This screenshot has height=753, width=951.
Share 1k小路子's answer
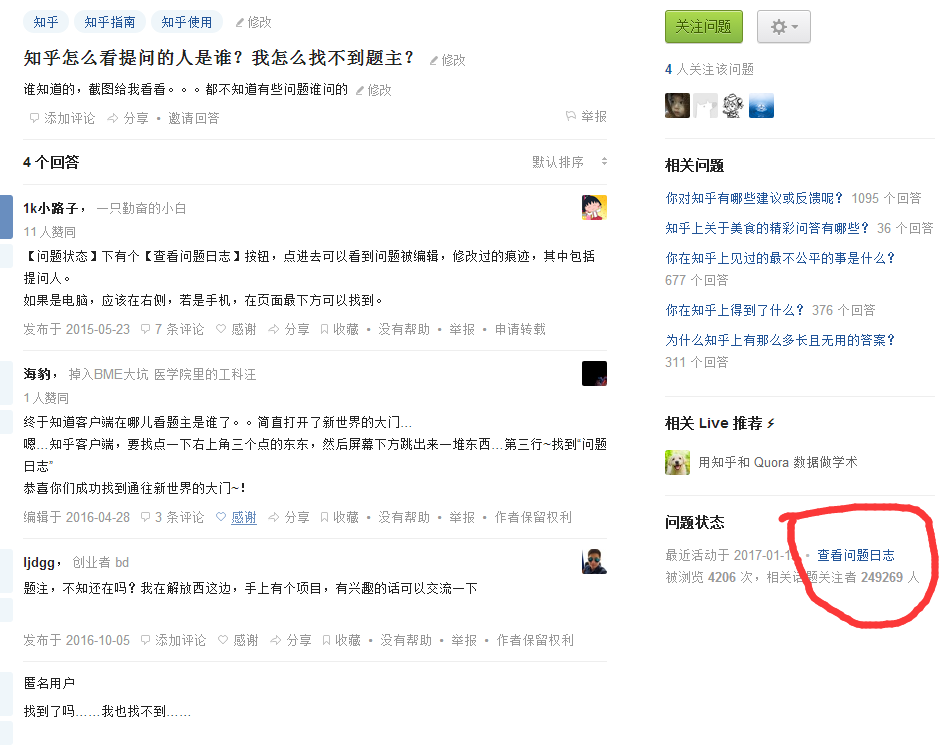[x=289, y=329]
